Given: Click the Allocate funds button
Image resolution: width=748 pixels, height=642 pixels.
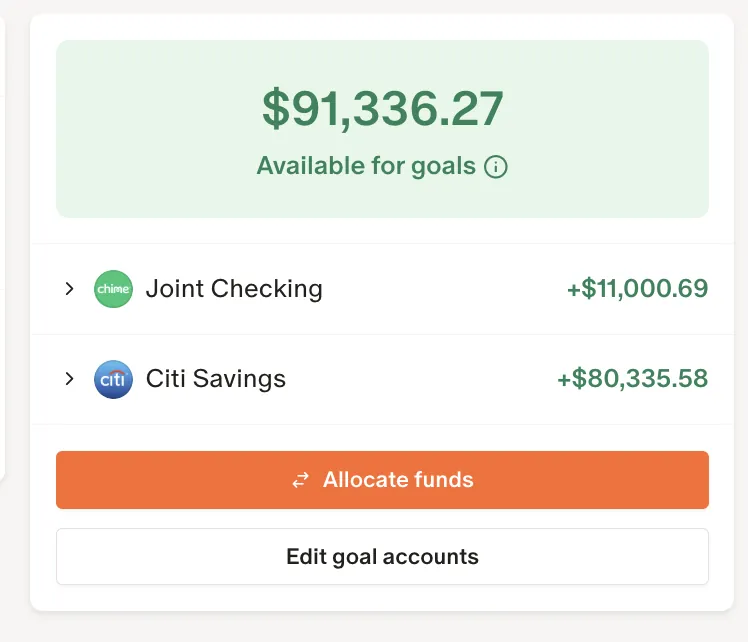Looking at the screenshot, I should point(383,480).
